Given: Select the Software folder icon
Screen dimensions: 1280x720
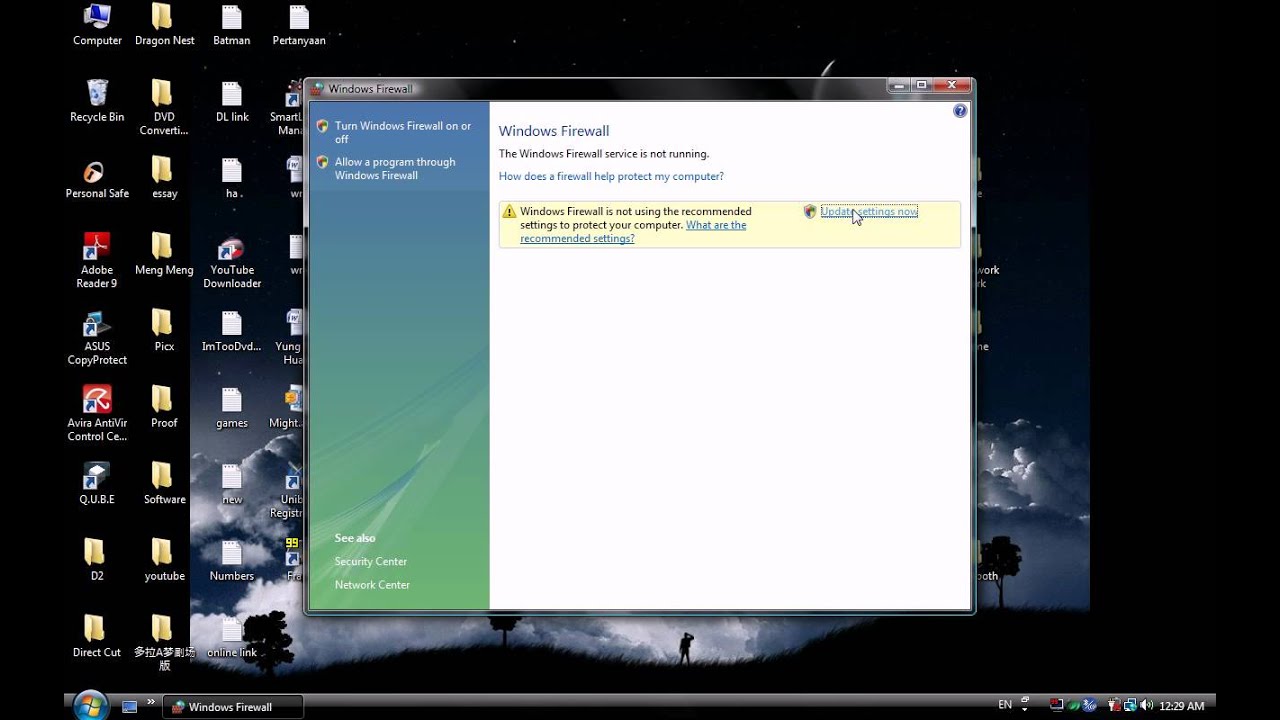Looking at the screenshot, I should 164,484.
